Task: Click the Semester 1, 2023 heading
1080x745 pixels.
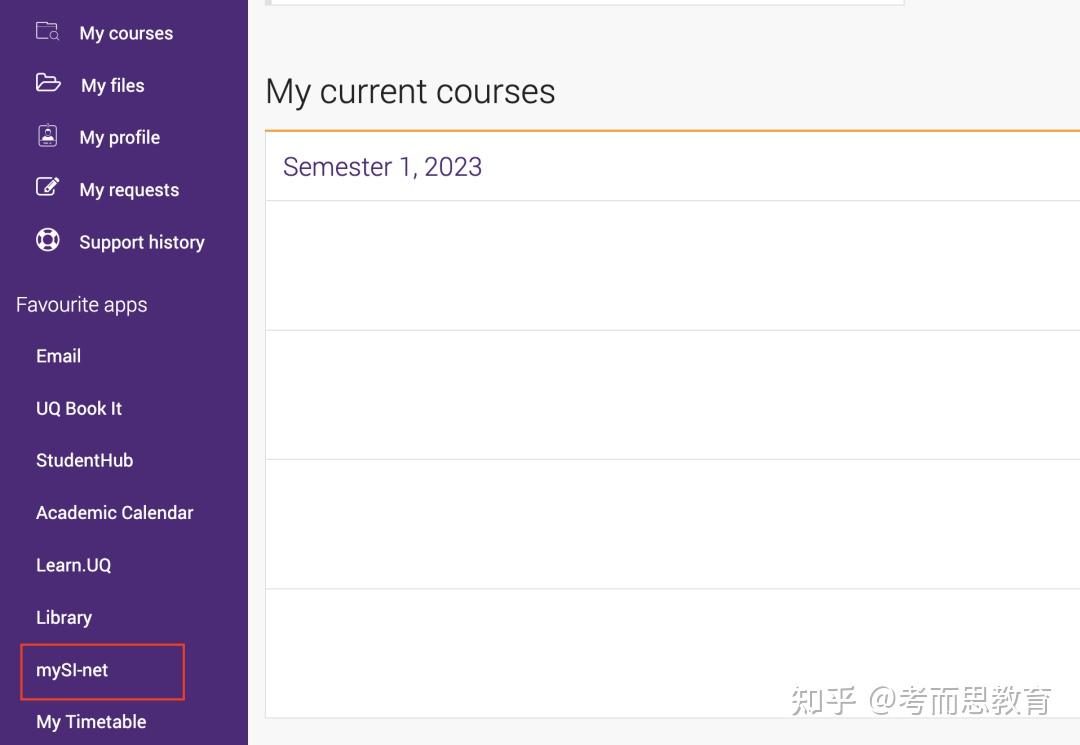Action: click(x=382, y=167)
